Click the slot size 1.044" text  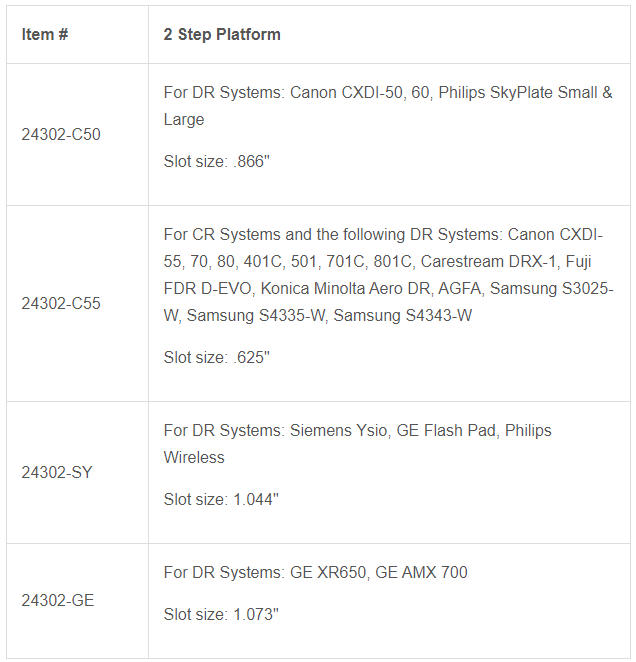pyautogui.click(x=221, y=499)
